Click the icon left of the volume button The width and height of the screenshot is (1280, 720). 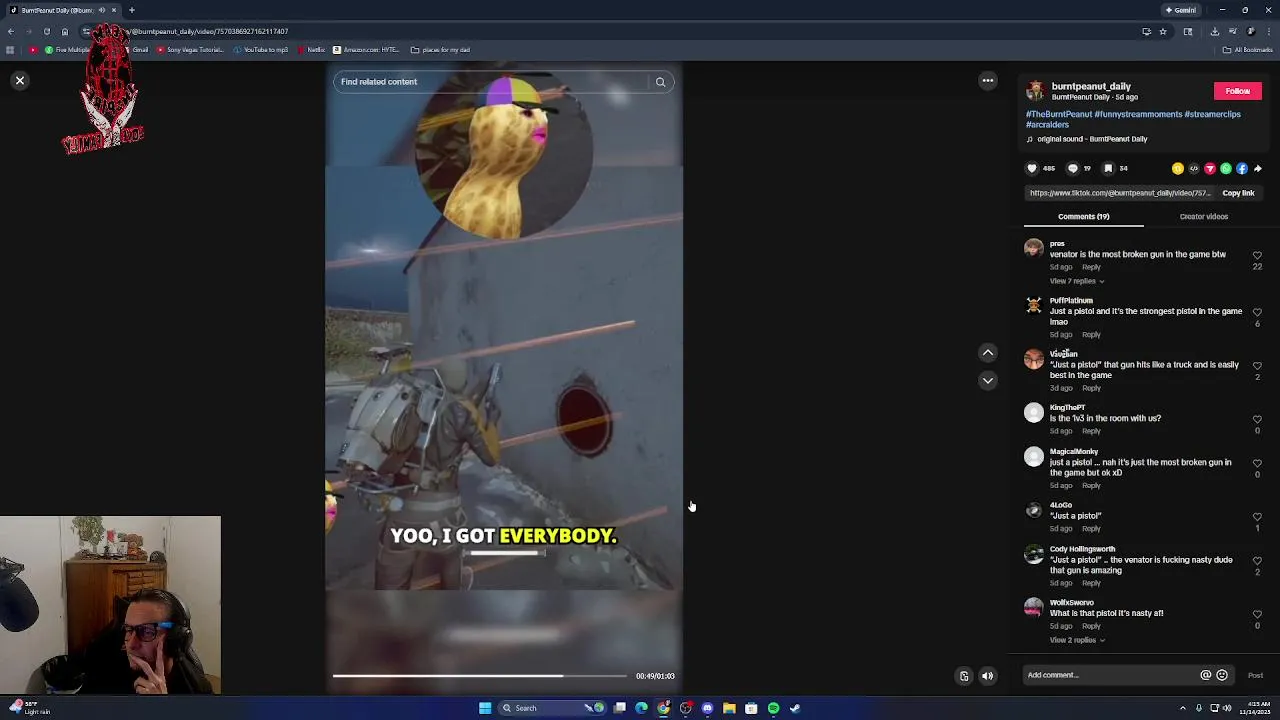[x=964, y=676]
